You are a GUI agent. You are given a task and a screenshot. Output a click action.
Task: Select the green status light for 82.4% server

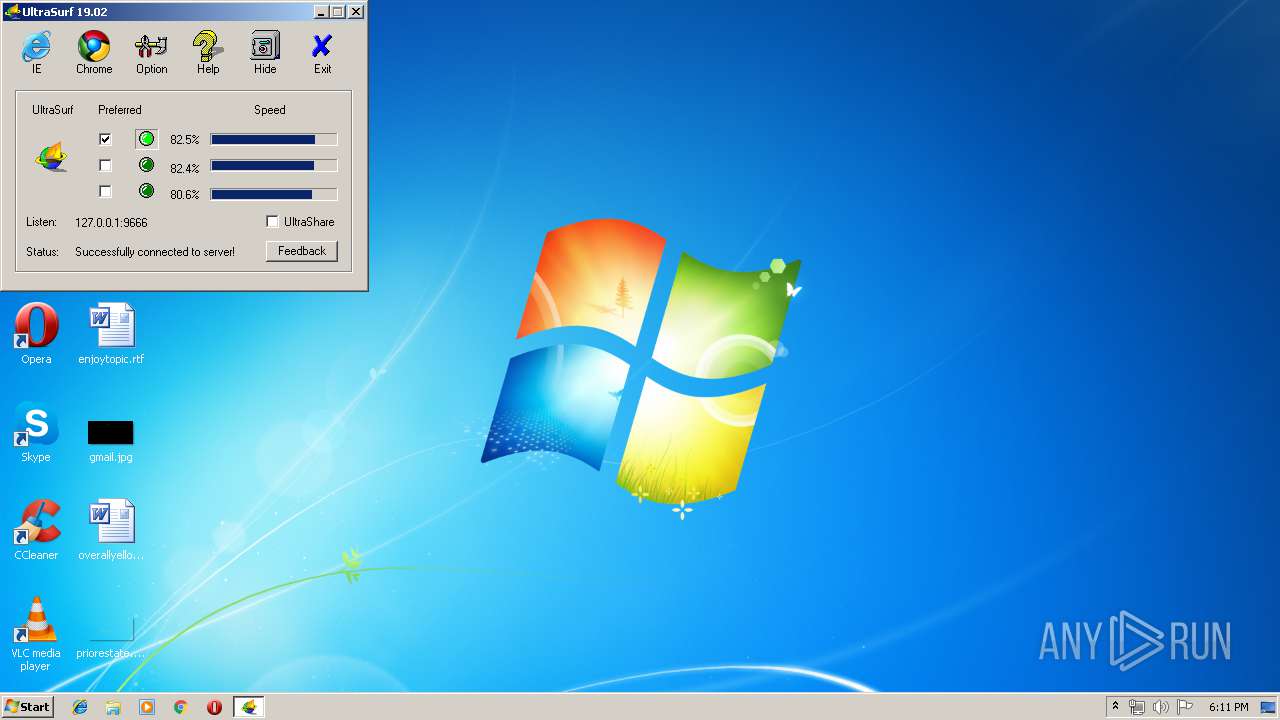(x=146, y=165)
